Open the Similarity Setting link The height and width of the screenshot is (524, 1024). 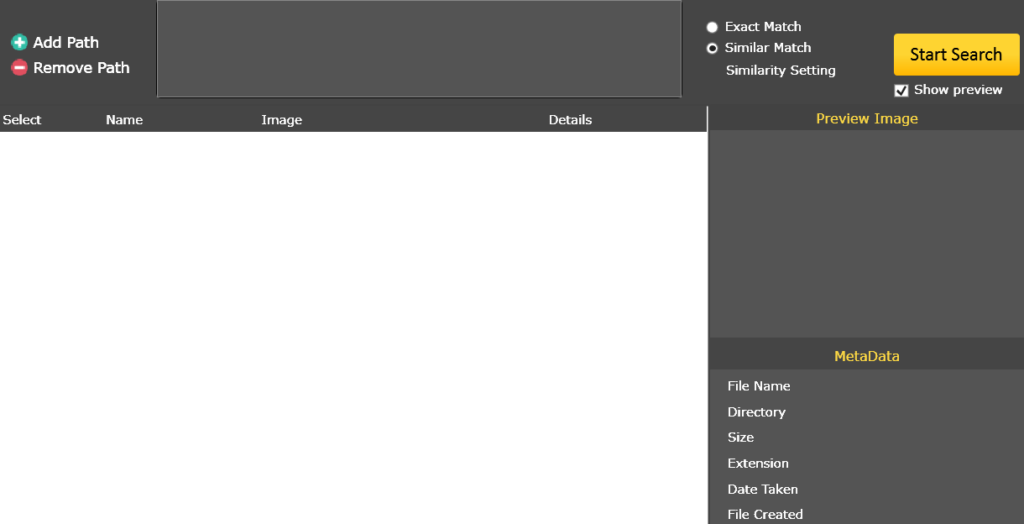(x=780, y=71)
